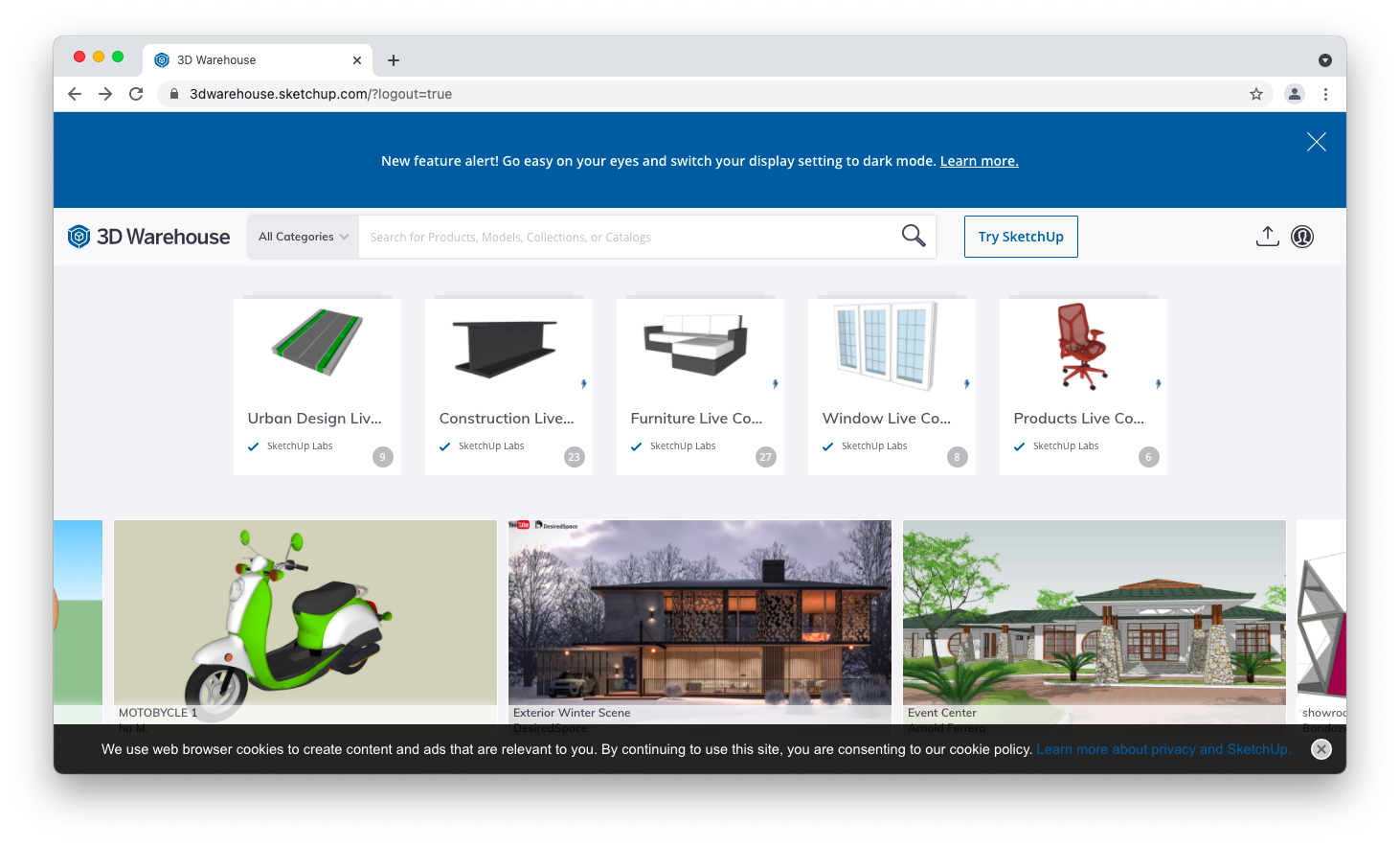
Task: Click verified checkmark on Urban Design card
Action: (253, 446)
